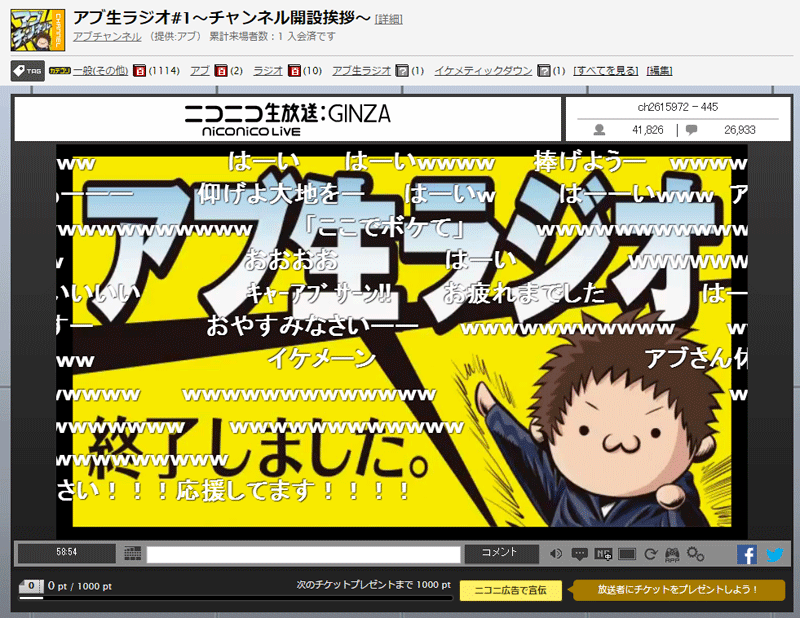The height and width of the screenshot is (618, 800).
Task: Click the ニコニコ広告で宣伝 button
Action: [x=511, y=590]
